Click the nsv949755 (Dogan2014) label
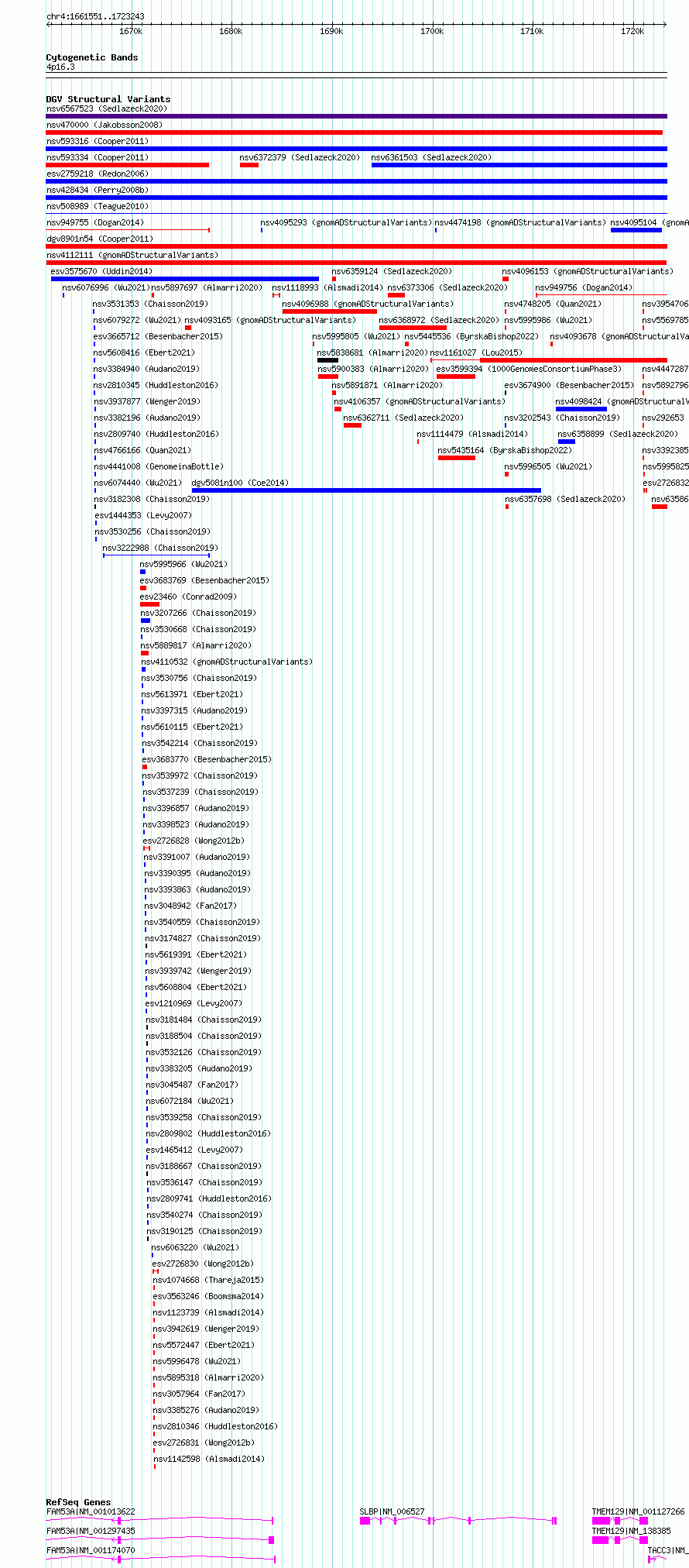689x1568 pixels. click(x=95, y=222)
